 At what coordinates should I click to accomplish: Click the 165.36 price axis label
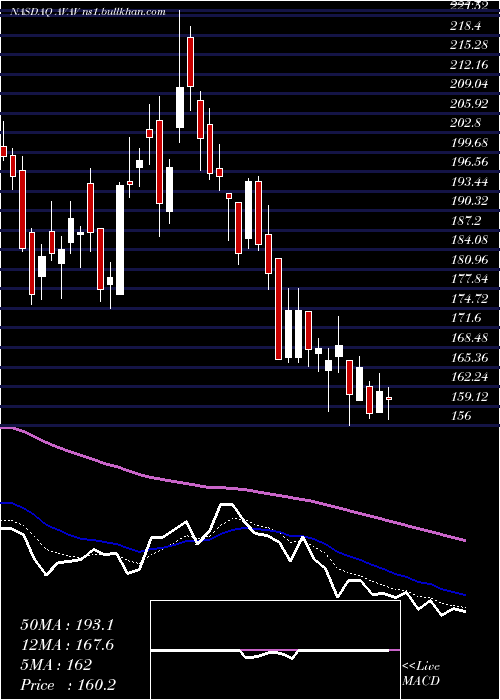coord(469,357)
